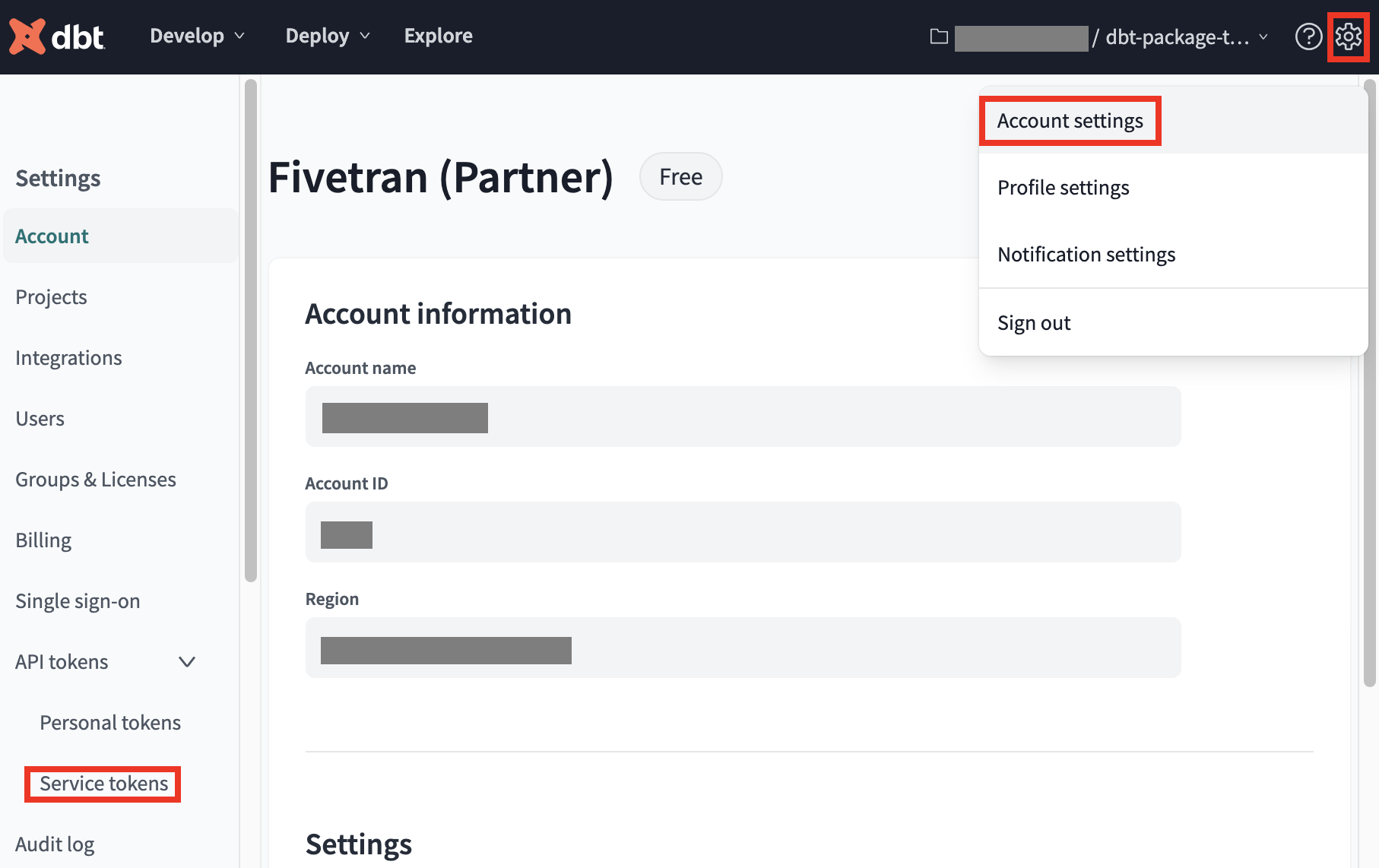Open Personal tokens under API tokens
The height and width of the screenshot is (868, 1379).
coord(110,723)
